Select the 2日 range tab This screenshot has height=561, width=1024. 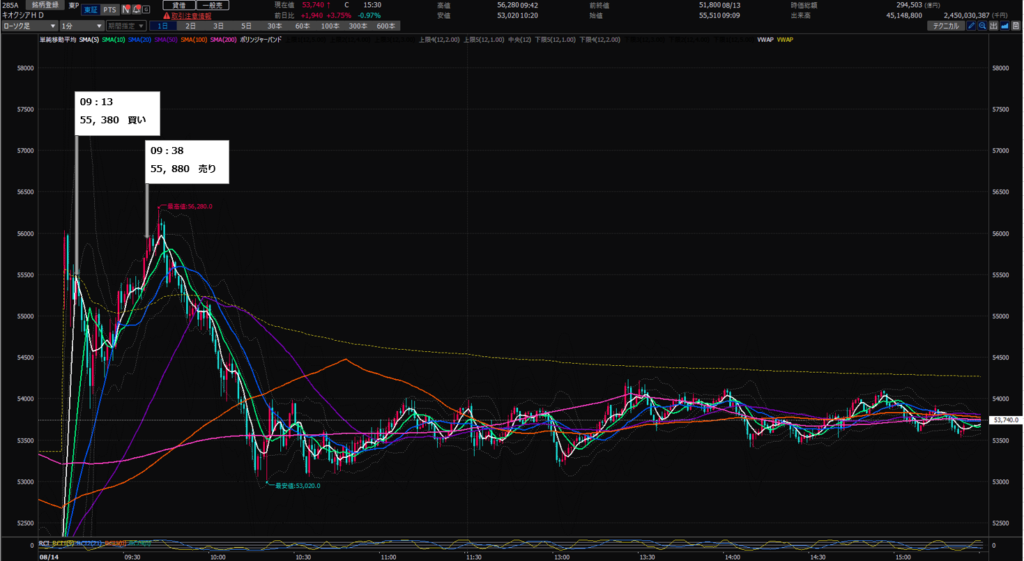pos(191,26)
